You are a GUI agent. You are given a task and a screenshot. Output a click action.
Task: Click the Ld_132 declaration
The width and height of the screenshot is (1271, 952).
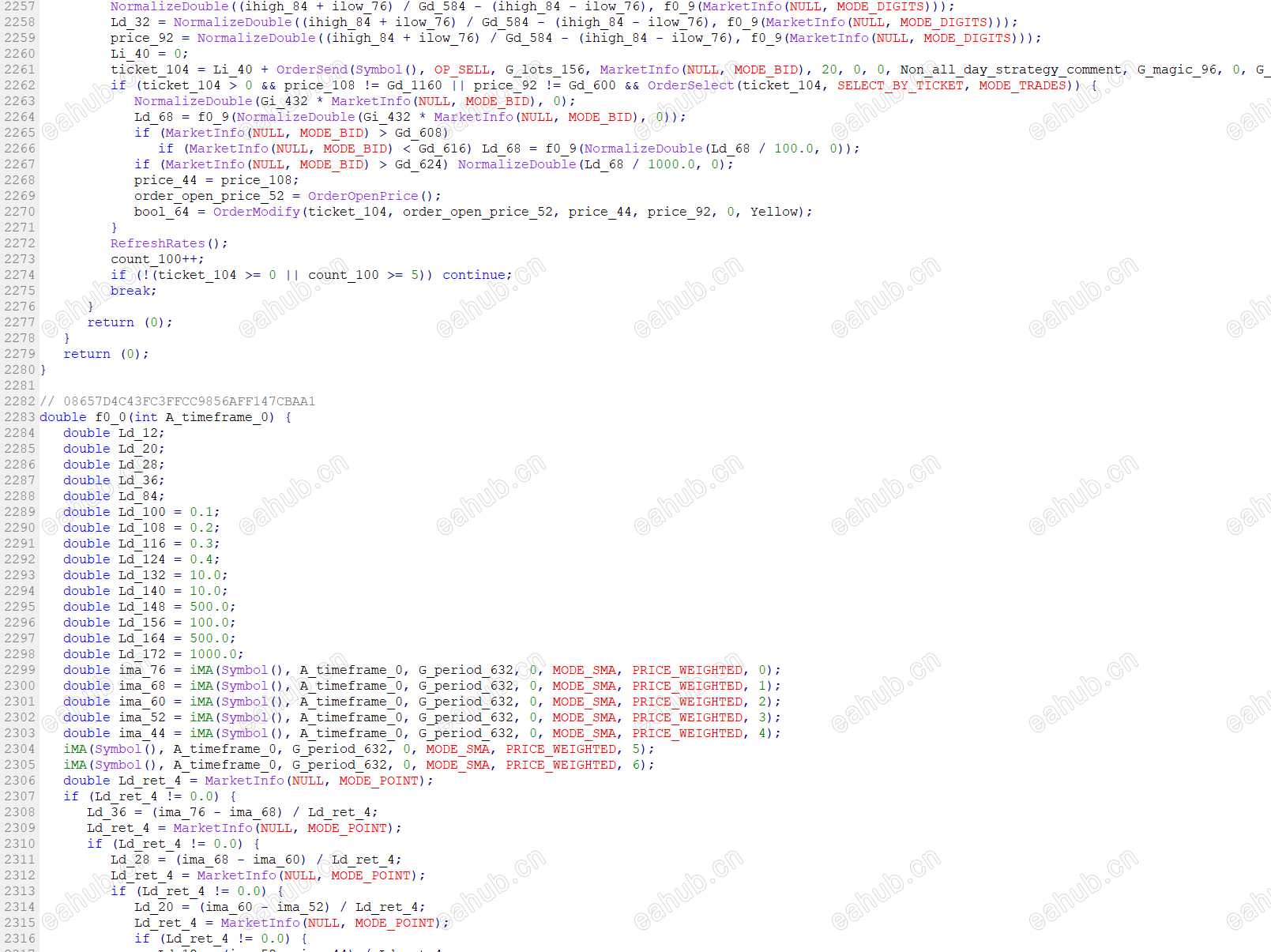145,575
